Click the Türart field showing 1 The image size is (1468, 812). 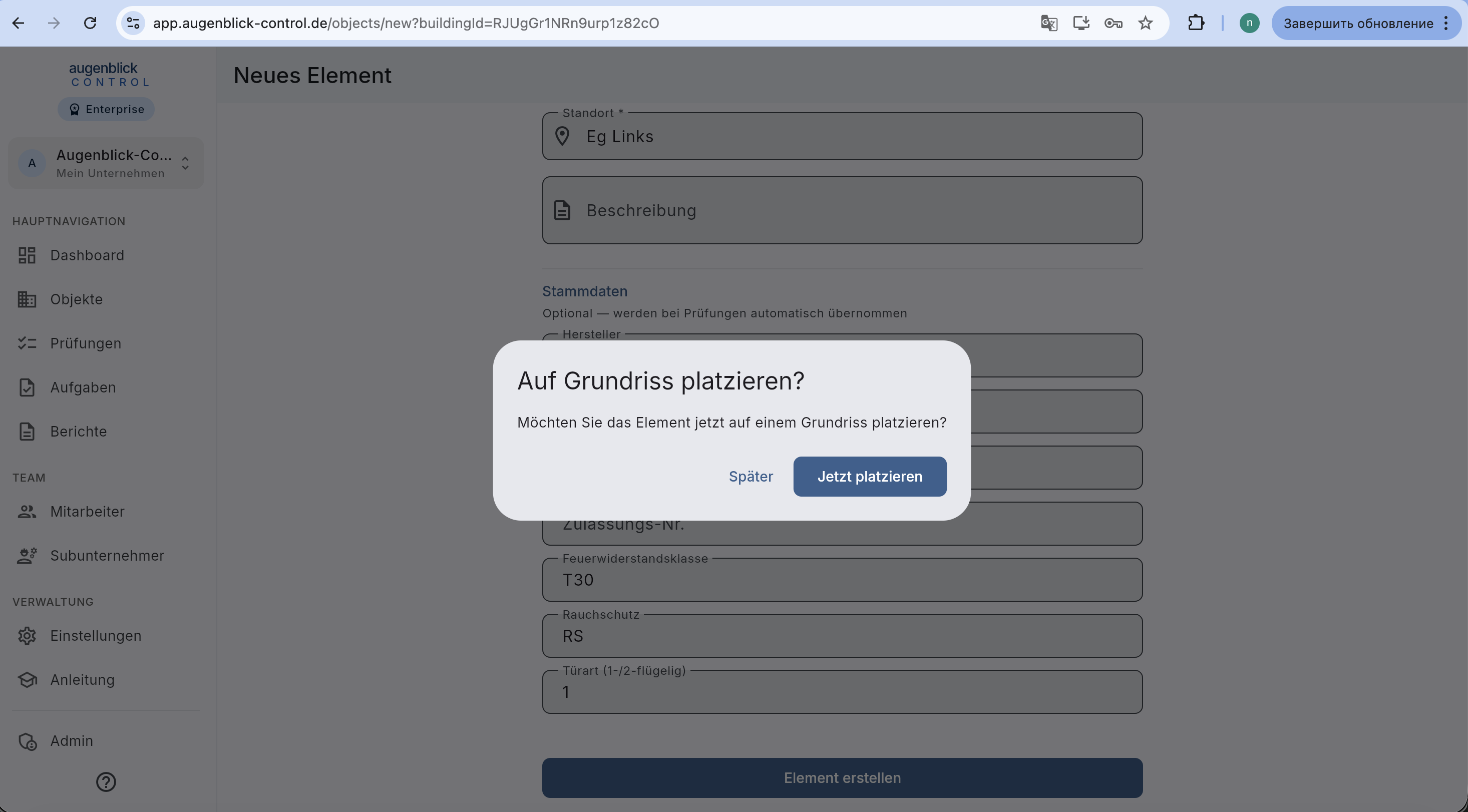tap(842, 692)
